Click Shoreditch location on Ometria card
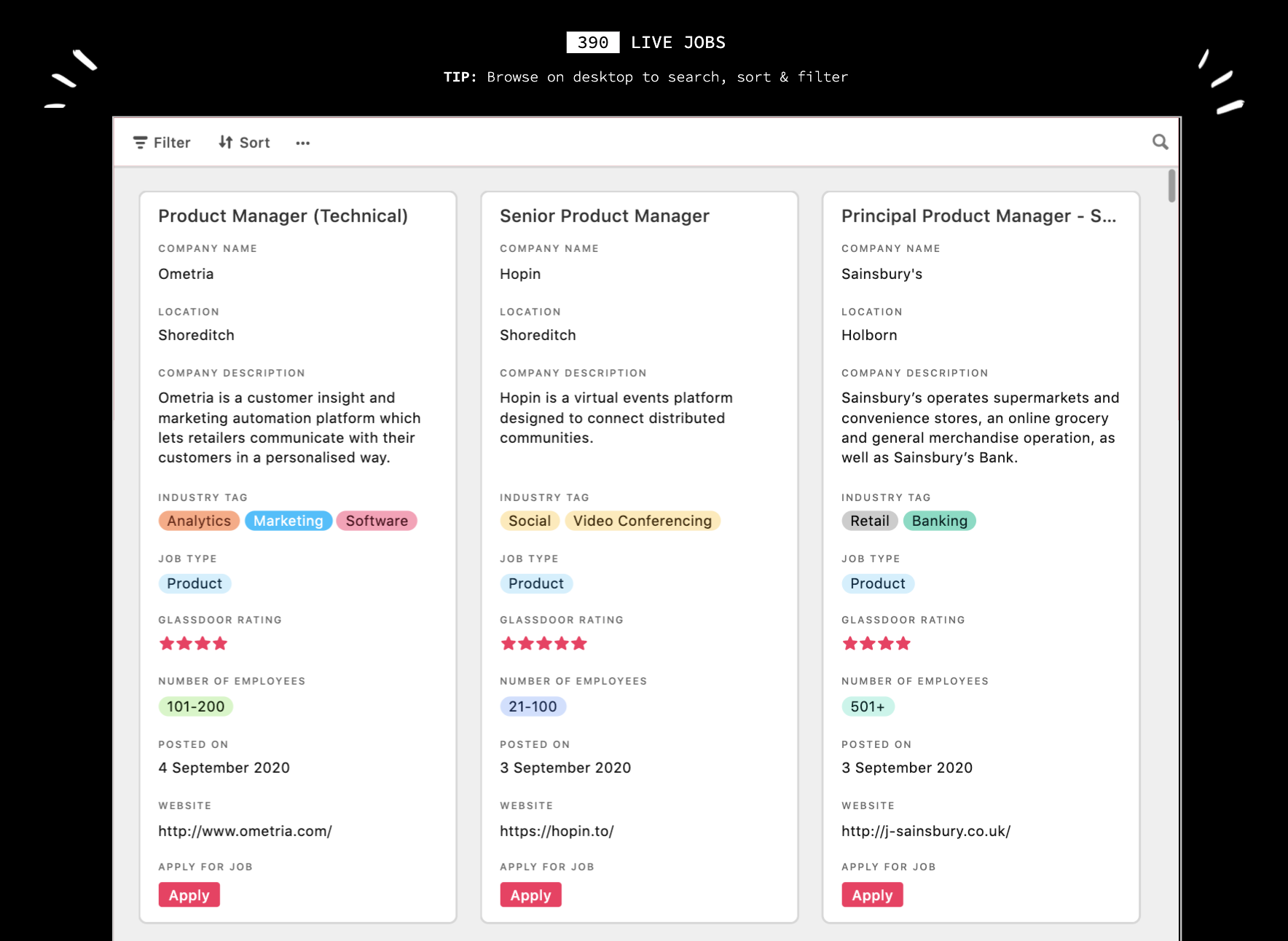Image resolution: width=1288 pixels, height=941 pixels. point(197,335)
